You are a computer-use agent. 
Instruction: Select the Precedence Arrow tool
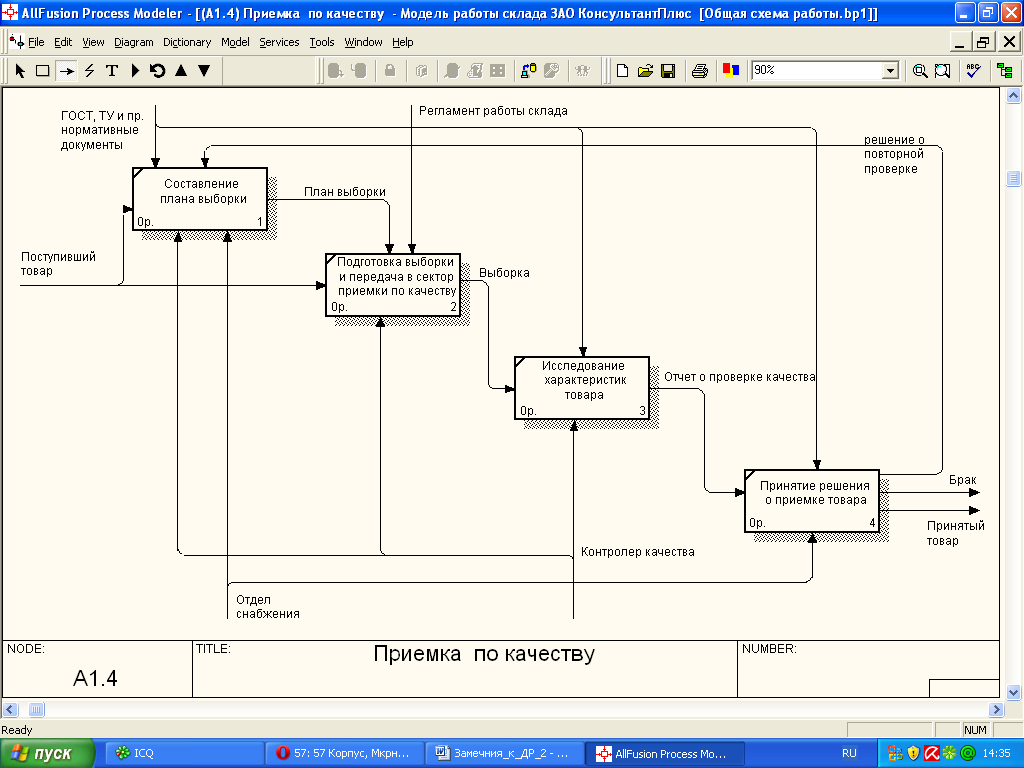coord(66,71)
